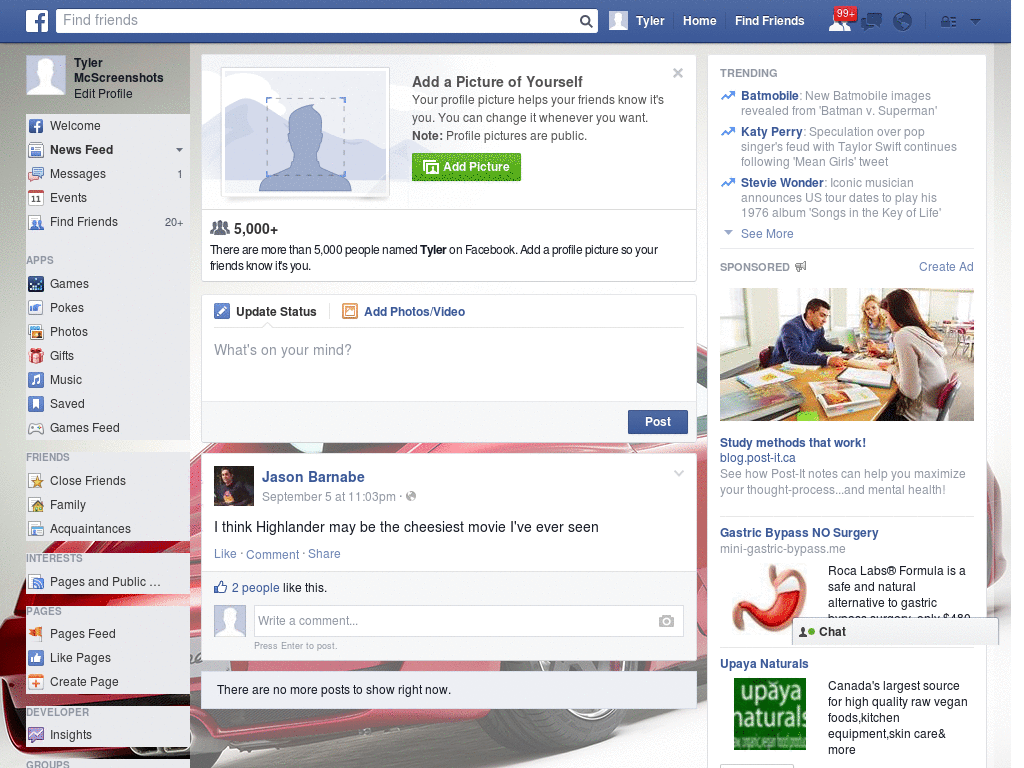The width and height of the screenshot is (1024, 768).
Task: Select Update Status tab
Action: (266, 312)
